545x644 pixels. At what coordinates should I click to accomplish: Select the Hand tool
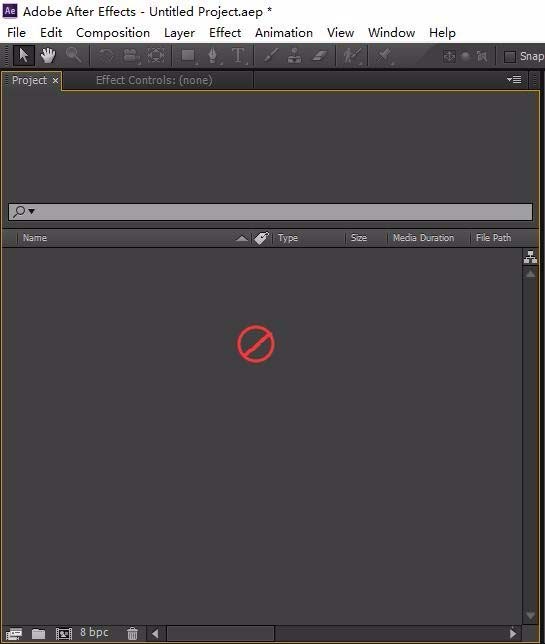[x=48, y=55]
